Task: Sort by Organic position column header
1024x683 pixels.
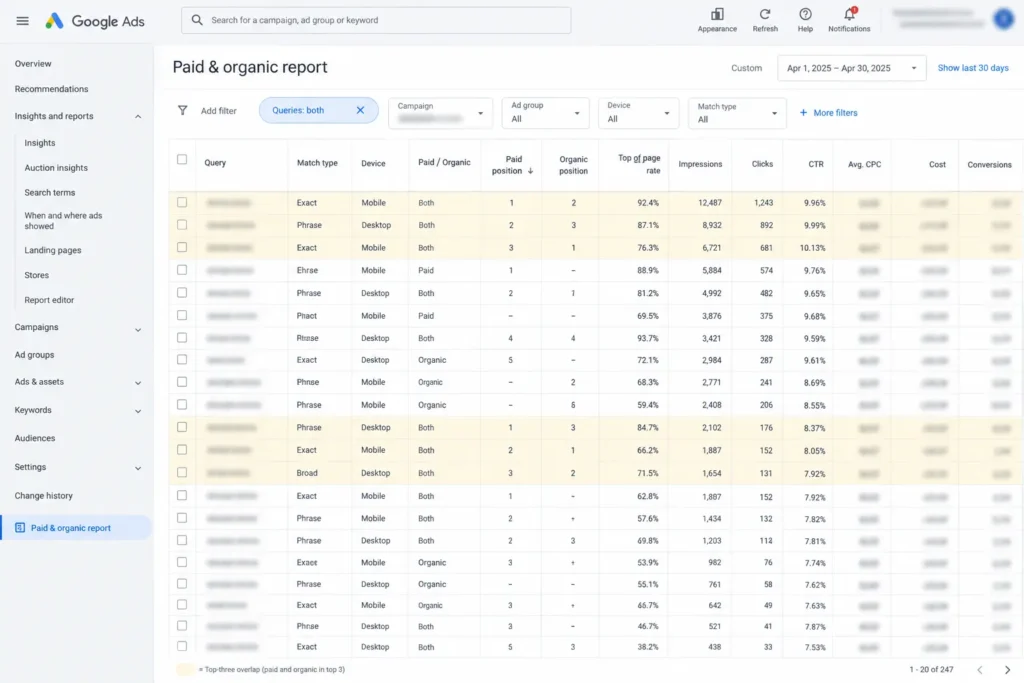Action: (573, 165)
